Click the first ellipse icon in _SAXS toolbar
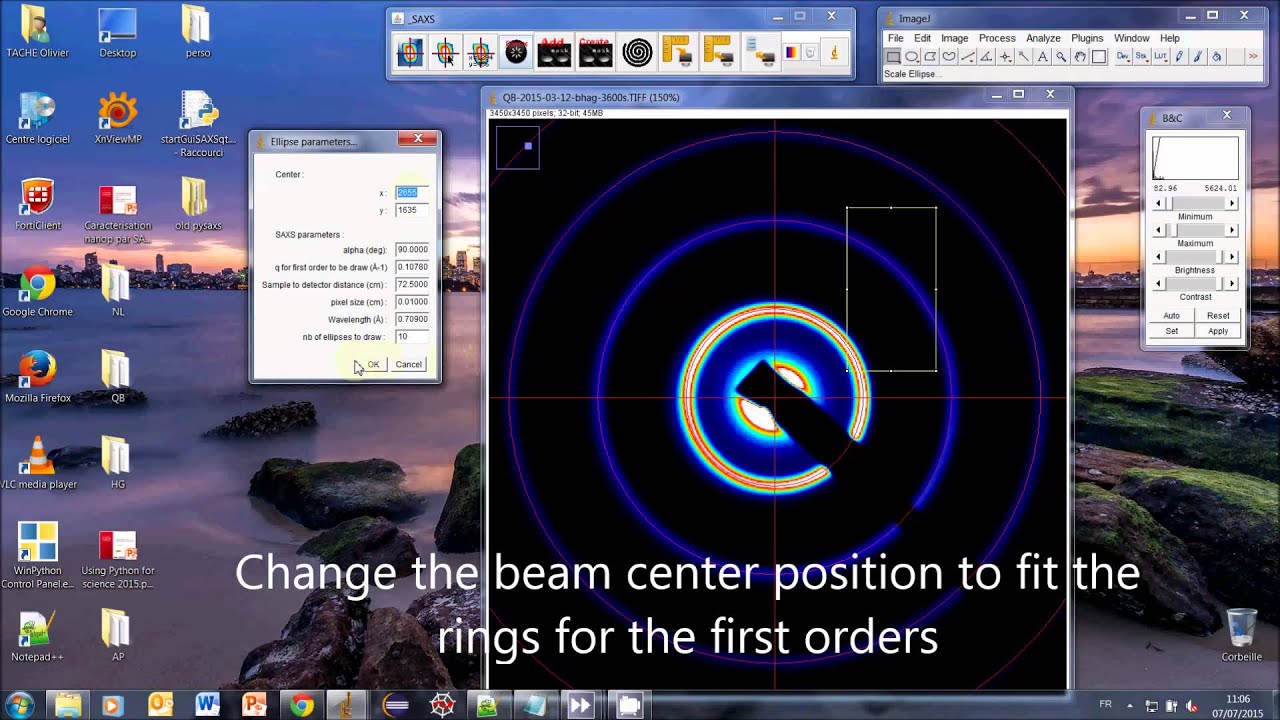This screenshot has height=720, width=1280. pos(410,52)
